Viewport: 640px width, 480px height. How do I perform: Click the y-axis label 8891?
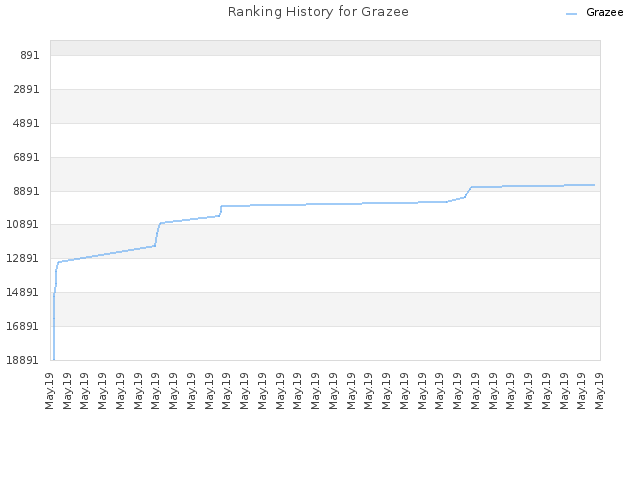pos(27,191)
